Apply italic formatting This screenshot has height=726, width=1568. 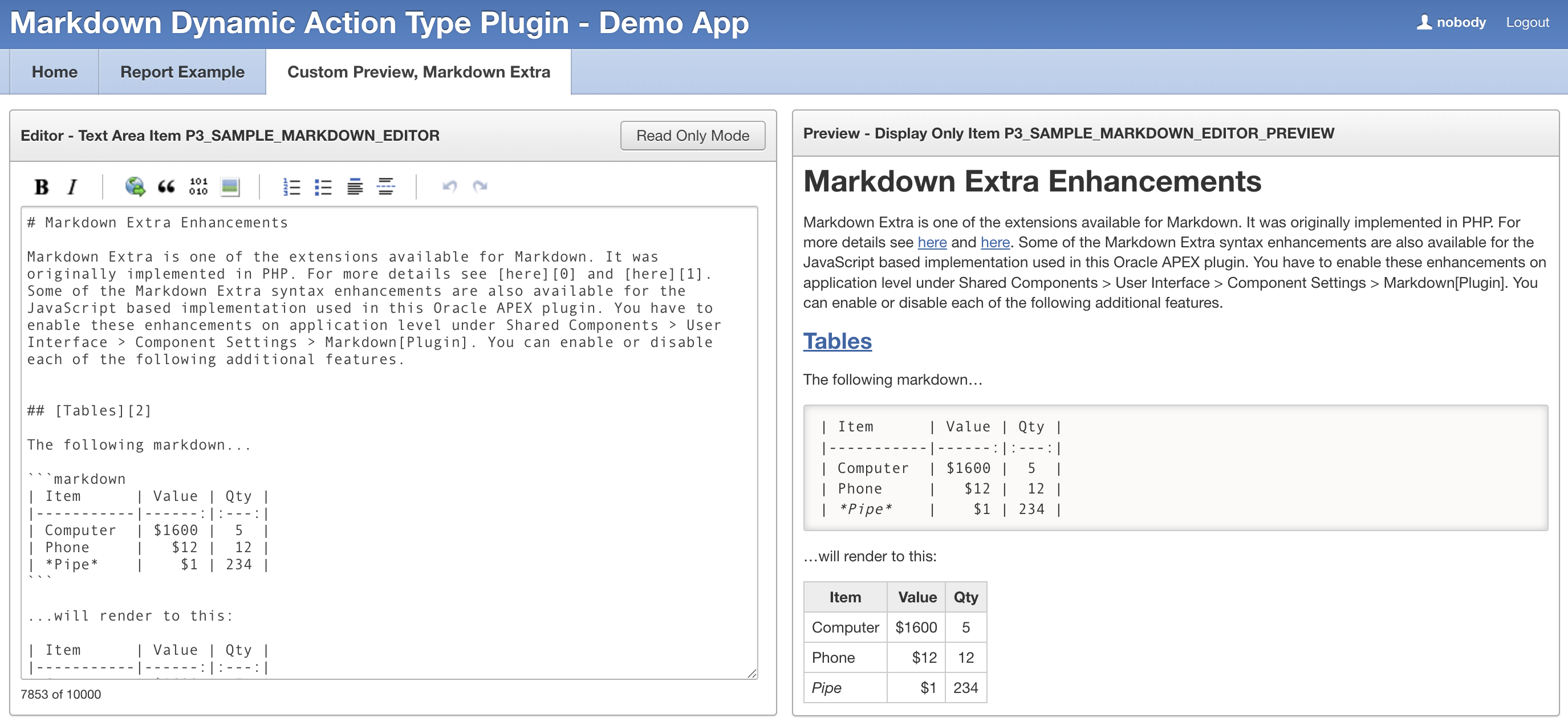[71, 187]
